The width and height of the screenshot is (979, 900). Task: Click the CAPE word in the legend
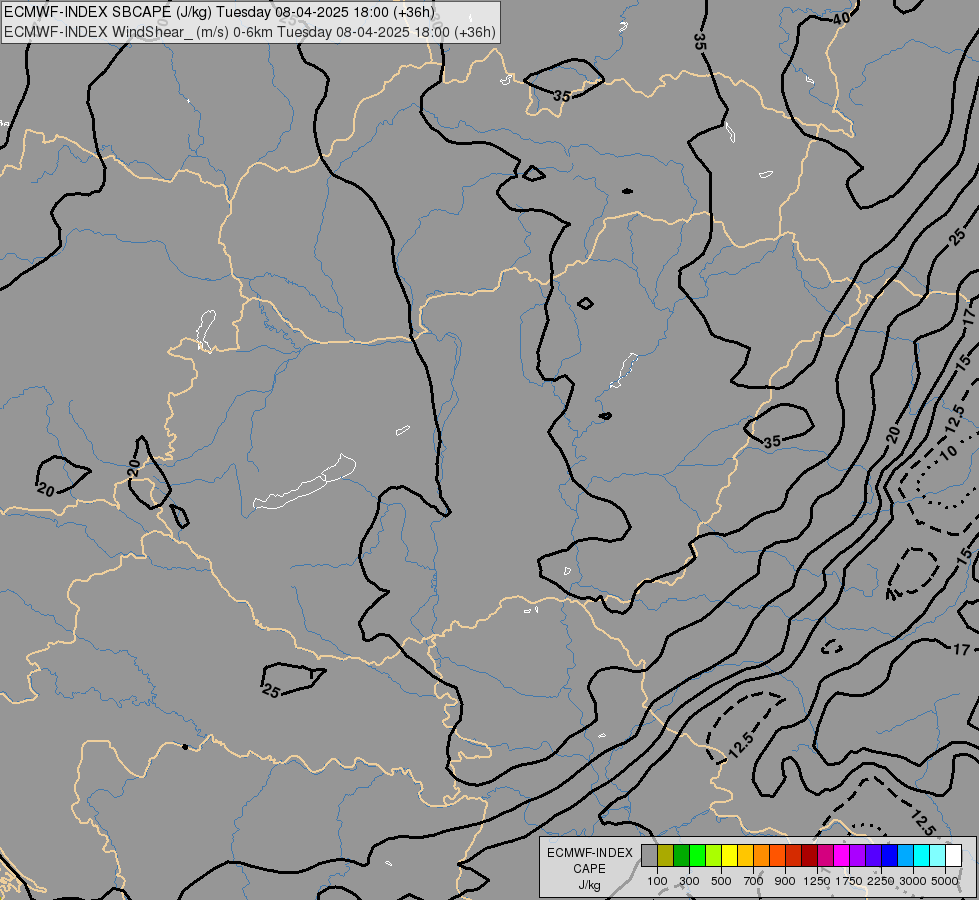pyautogui.click(x=589, y=869)
